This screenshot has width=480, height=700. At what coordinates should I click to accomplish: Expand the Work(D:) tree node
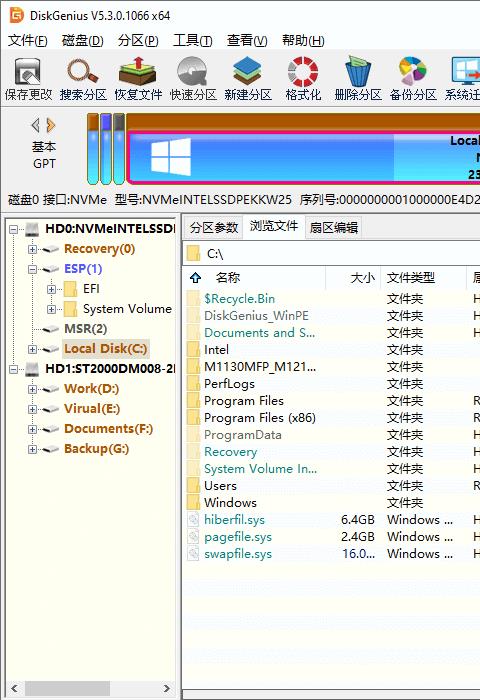pos(32,389)
